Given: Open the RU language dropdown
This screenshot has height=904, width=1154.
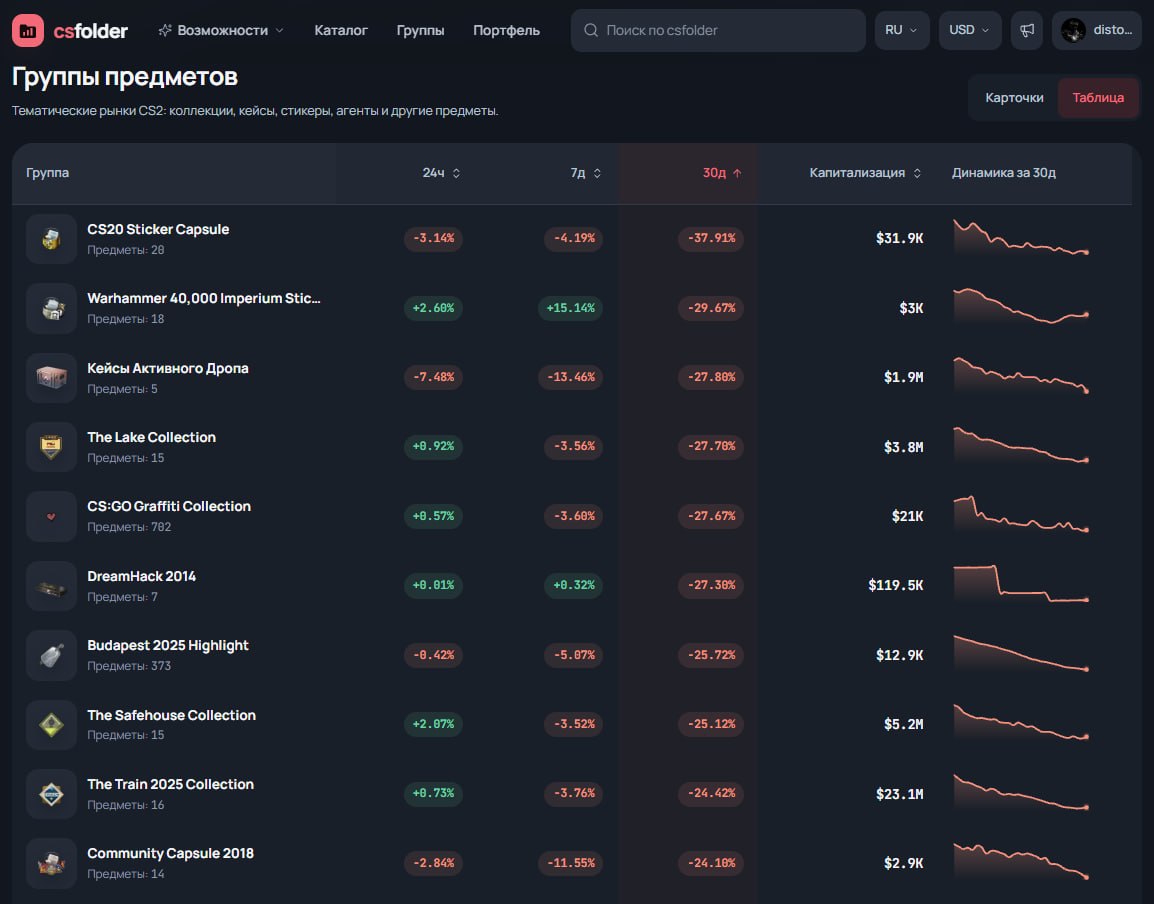Looking at the screenshot, I should 902,30.
